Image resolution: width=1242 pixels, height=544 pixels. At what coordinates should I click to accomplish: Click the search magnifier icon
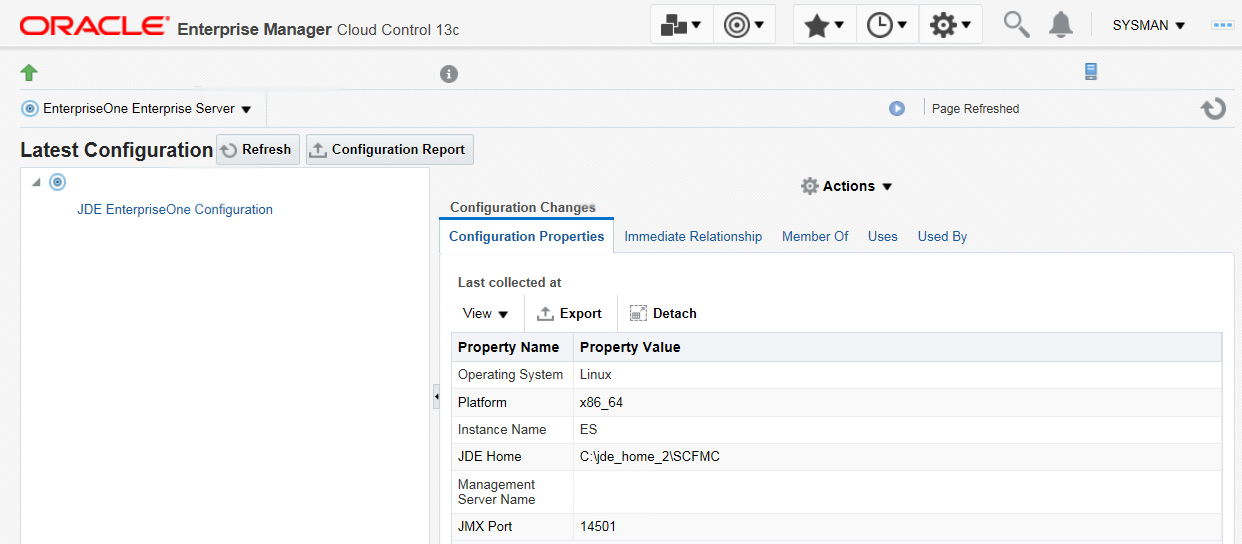[x=1016, y=25]
